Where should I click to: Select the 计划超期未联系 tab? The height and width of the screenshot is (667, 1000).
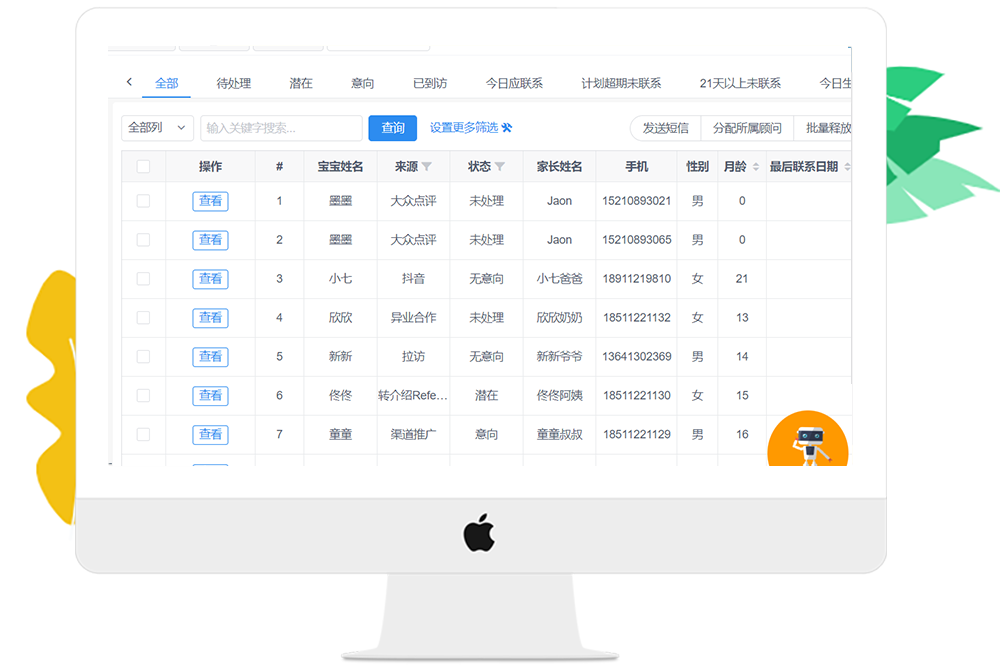(x=621, y=83)
